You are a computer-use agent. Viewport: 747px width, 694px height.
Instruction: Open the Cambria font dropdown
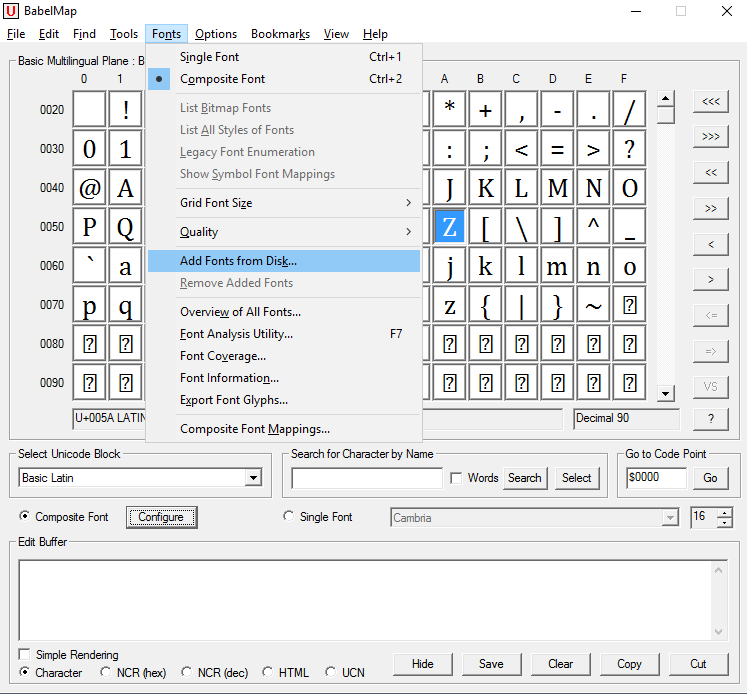(x=670, y=518)
